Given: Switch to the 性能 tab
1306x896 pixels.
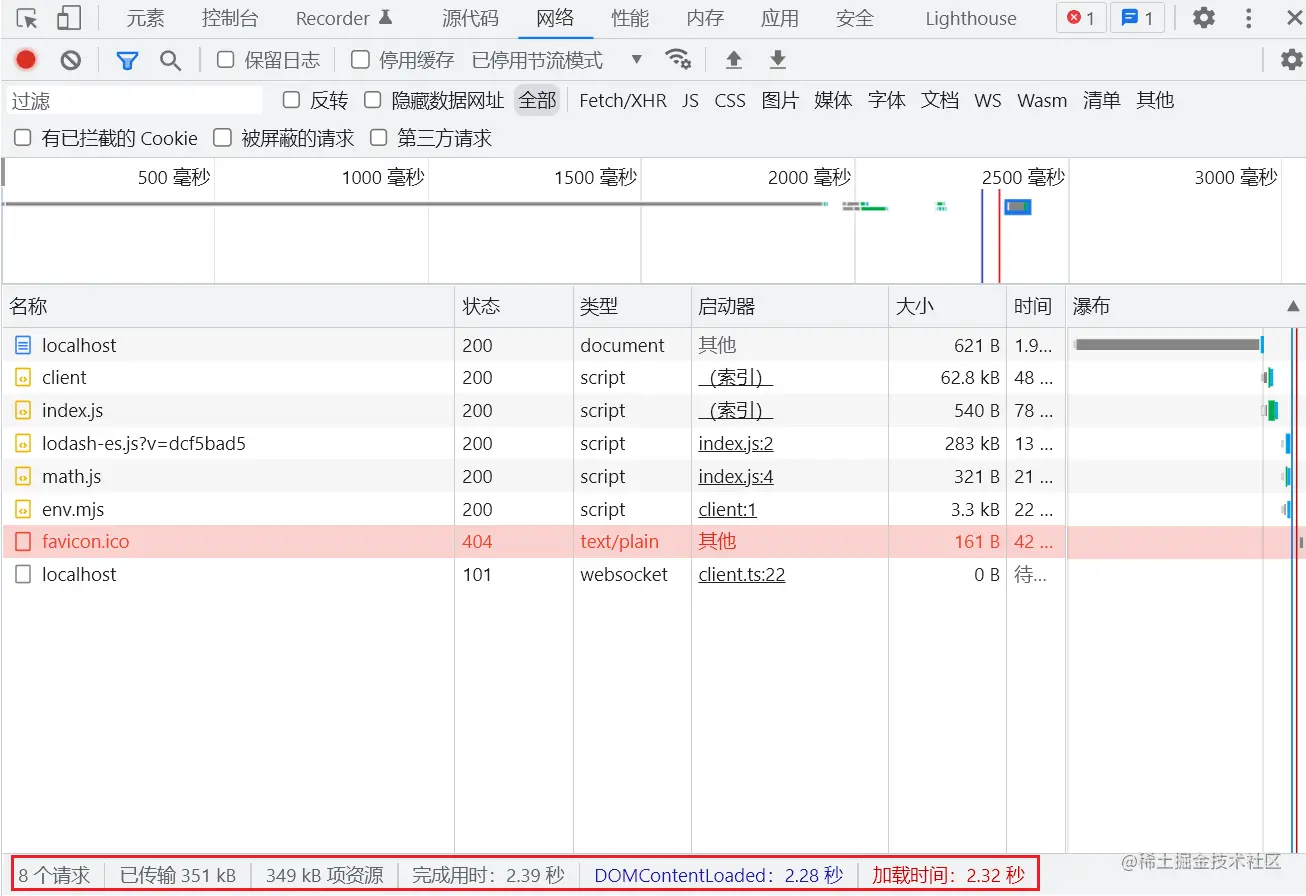Looking at the screenshot, I should pyautogui.click(x=630, y=18).
